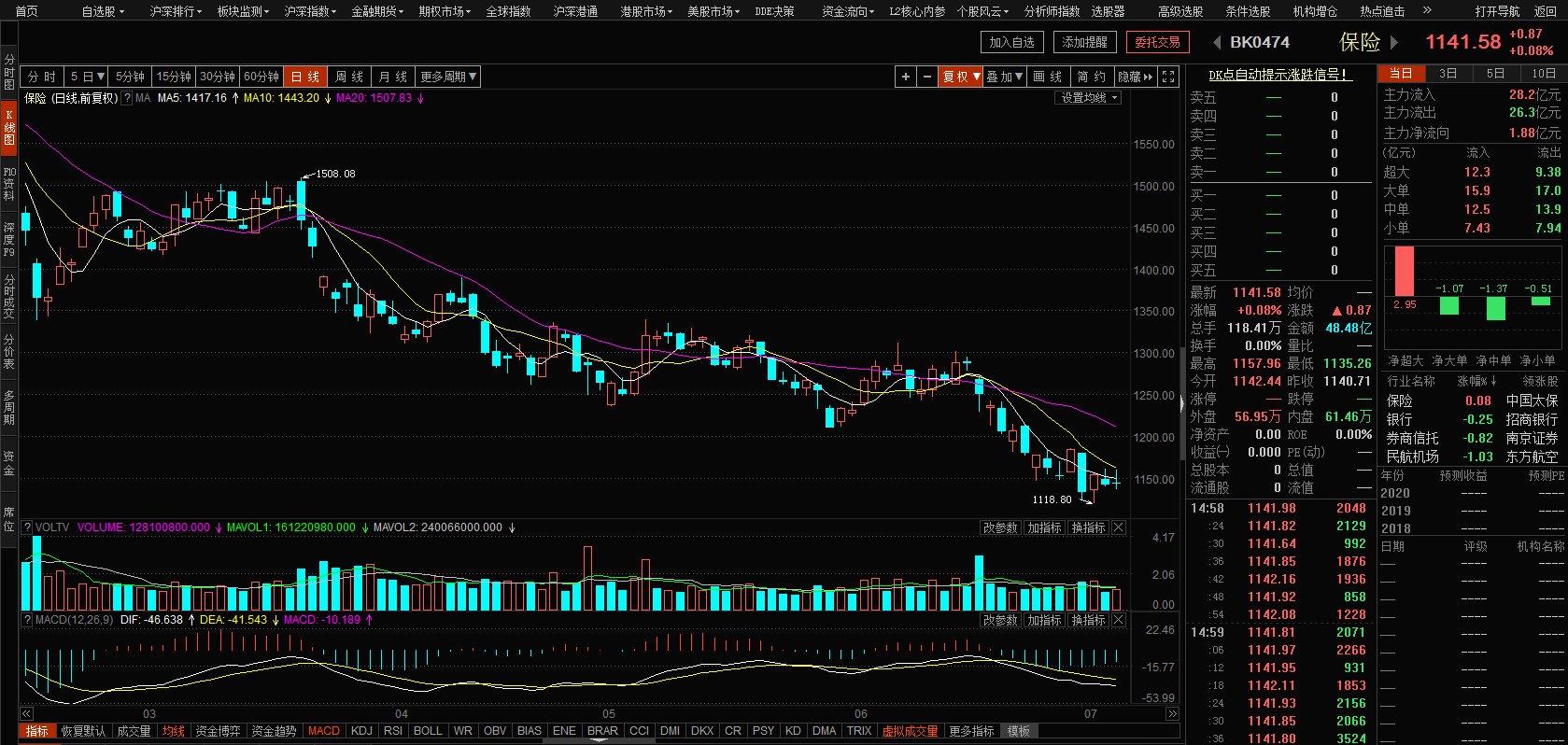Viewport: 1568px width, 745px height.
Task: Click the red 净超大 bar in flow chart
Action: click(1405, 272)
